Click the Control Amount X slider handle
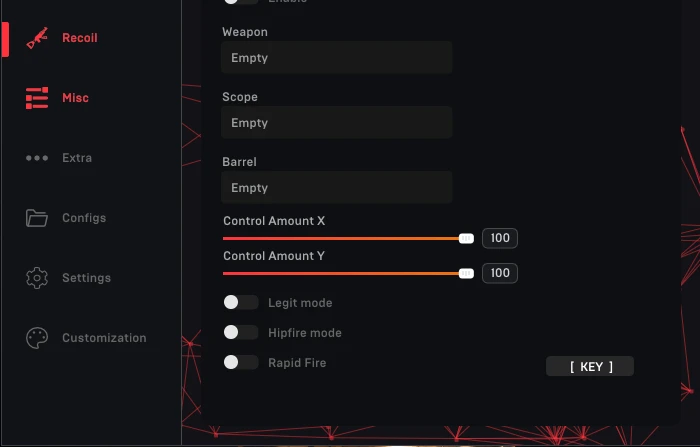The image size is (700, 447). (466, 238)
